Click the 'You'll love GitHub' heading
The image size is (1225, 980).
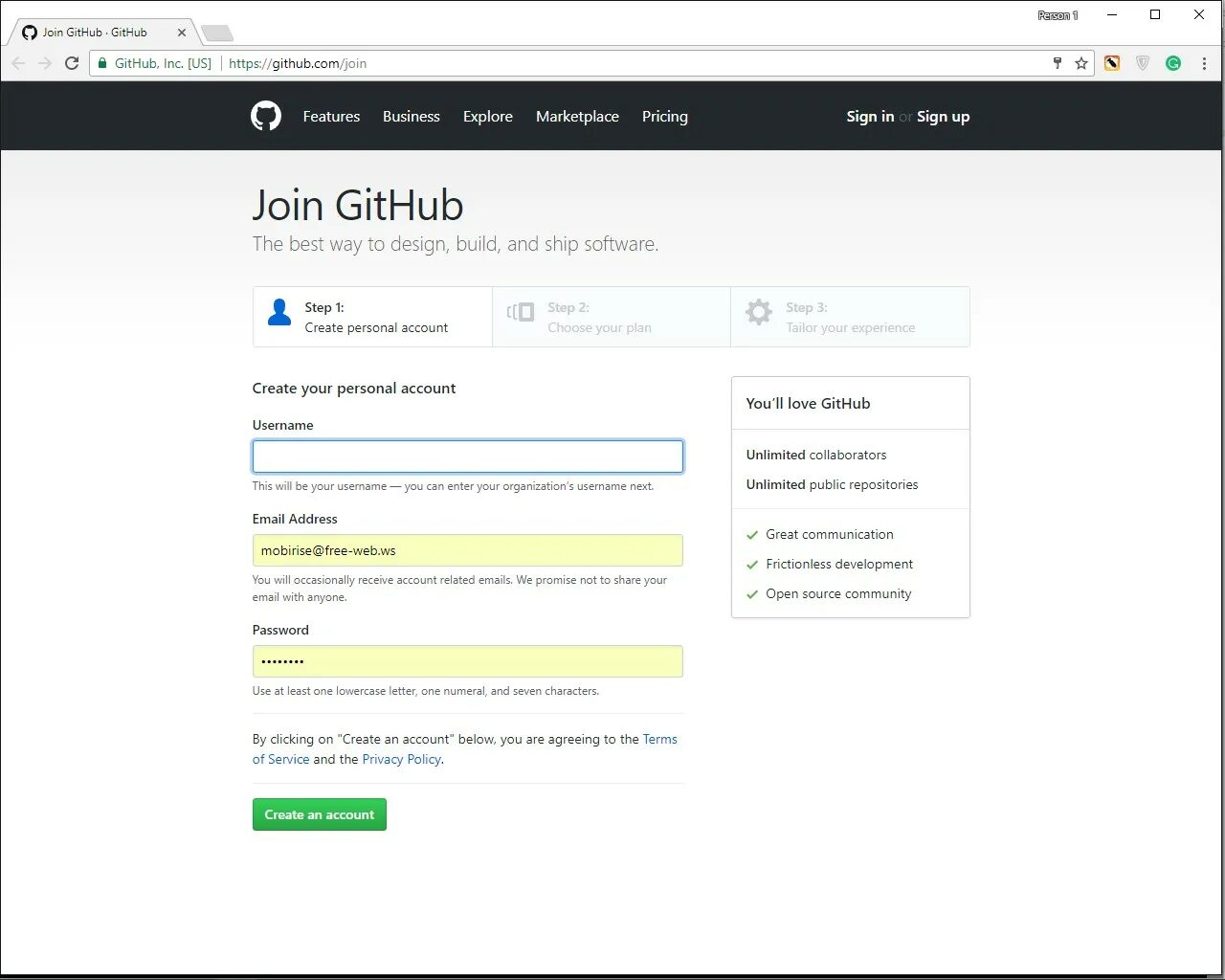click(808, 403)
